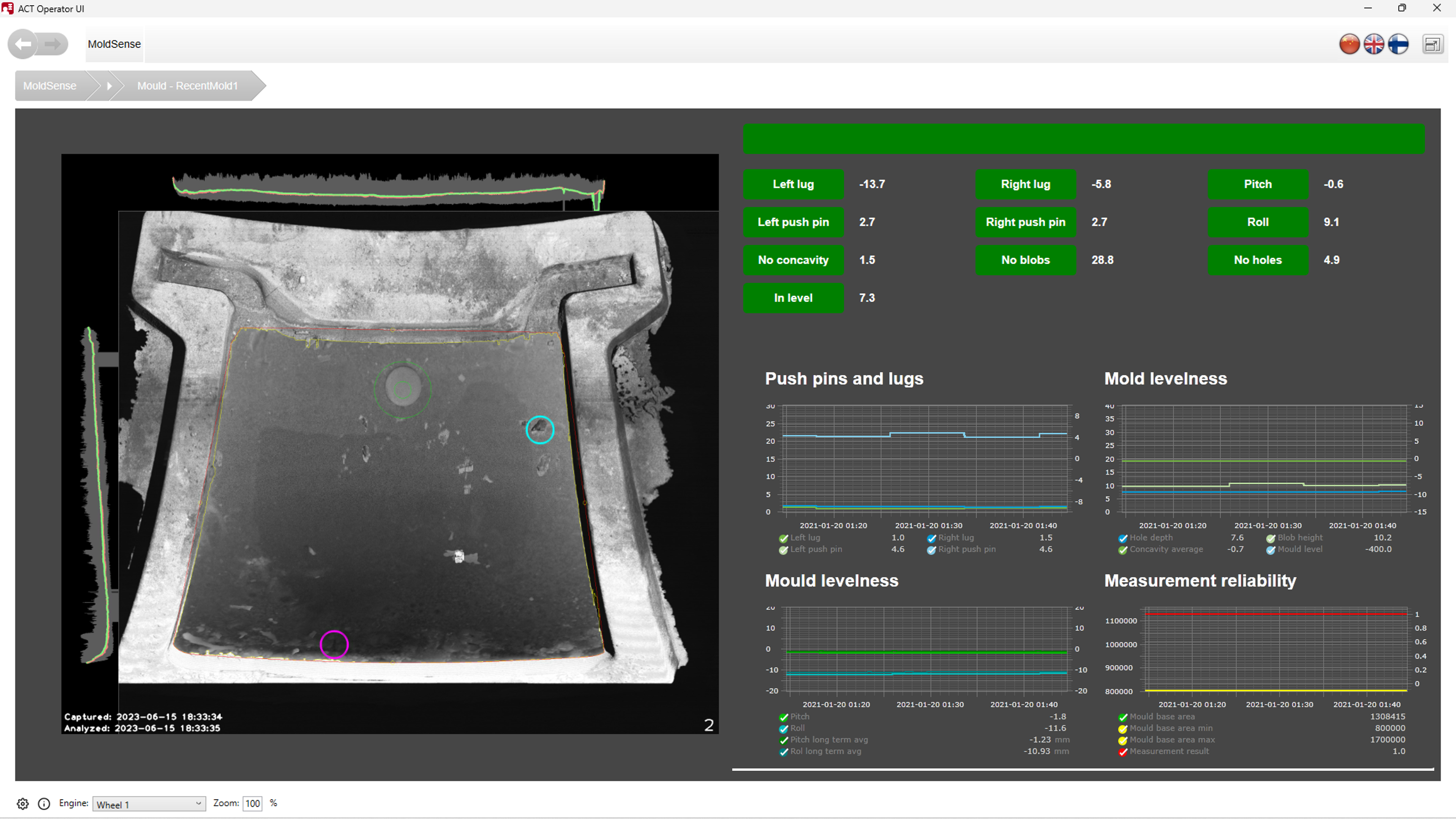This screenshot has width=1456, height=819.
Task: Click Mould base area value 1308415
Action: click(1387, 717)
